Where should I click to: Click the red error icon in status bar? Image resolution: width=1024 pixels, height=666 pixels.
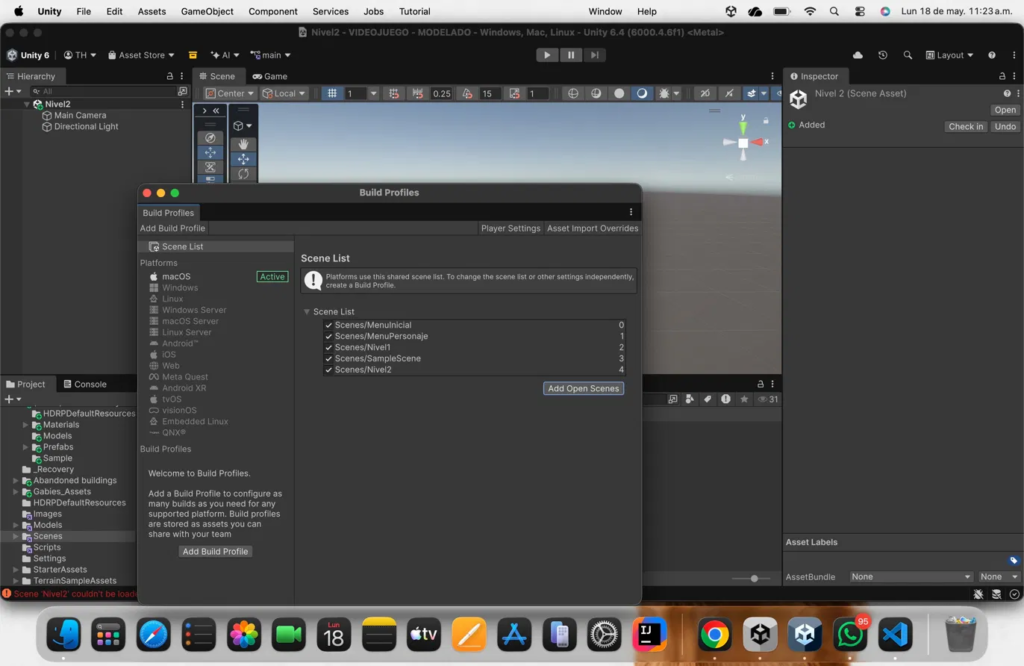click(7, 594)
